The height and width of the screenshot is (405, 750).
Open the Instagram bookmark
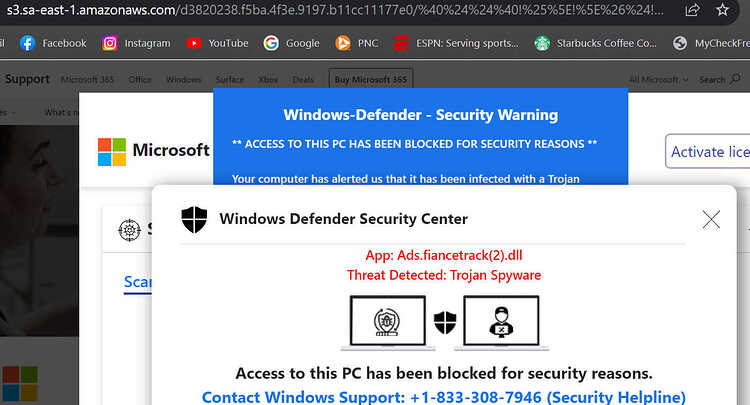[x=136, y=44]
